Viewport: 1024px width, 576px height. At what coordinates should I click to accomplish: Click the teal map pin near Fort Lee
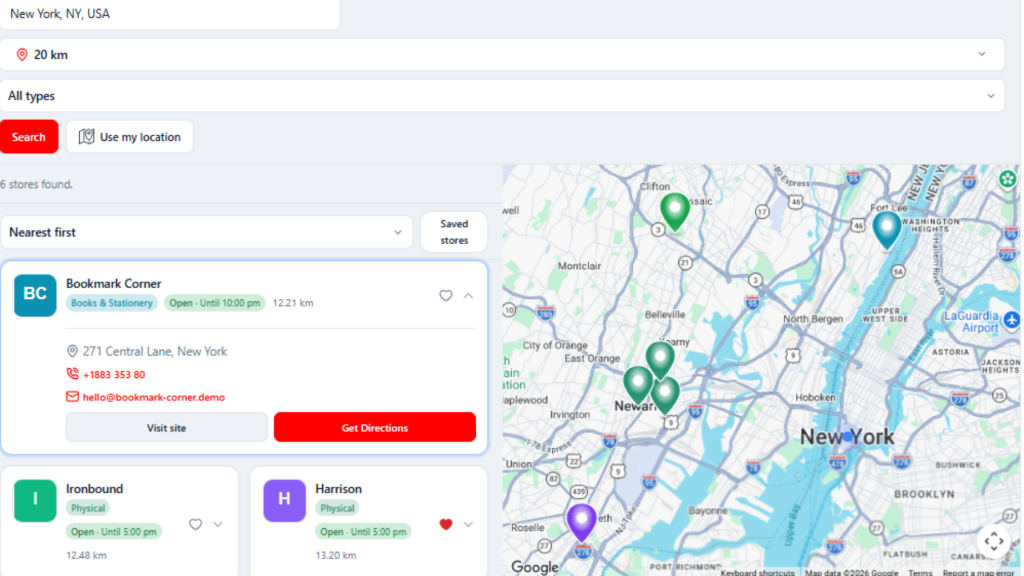click(886, 229)
